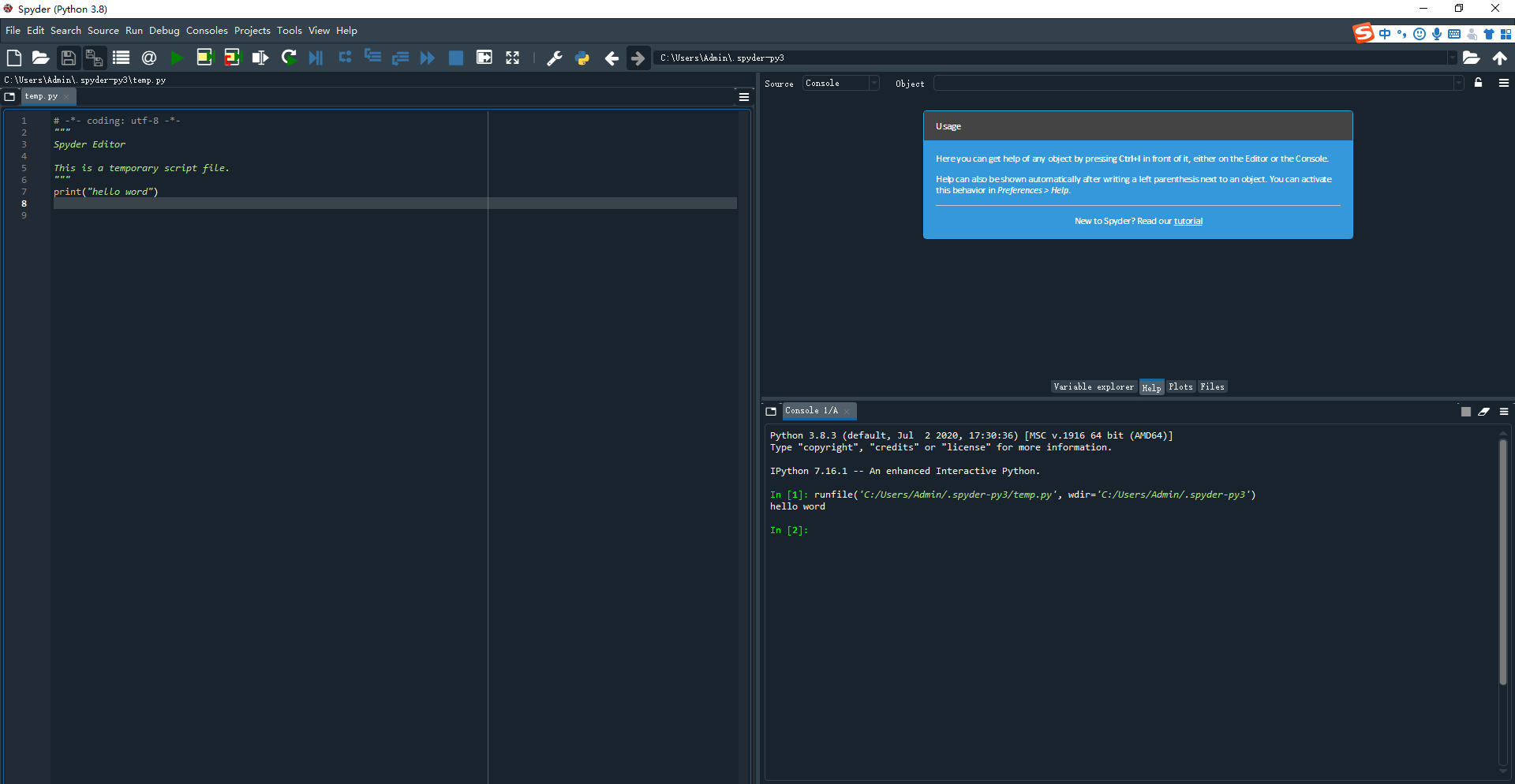Click the Step over debug icon
1515x784 pixels.
pos(345,57)
